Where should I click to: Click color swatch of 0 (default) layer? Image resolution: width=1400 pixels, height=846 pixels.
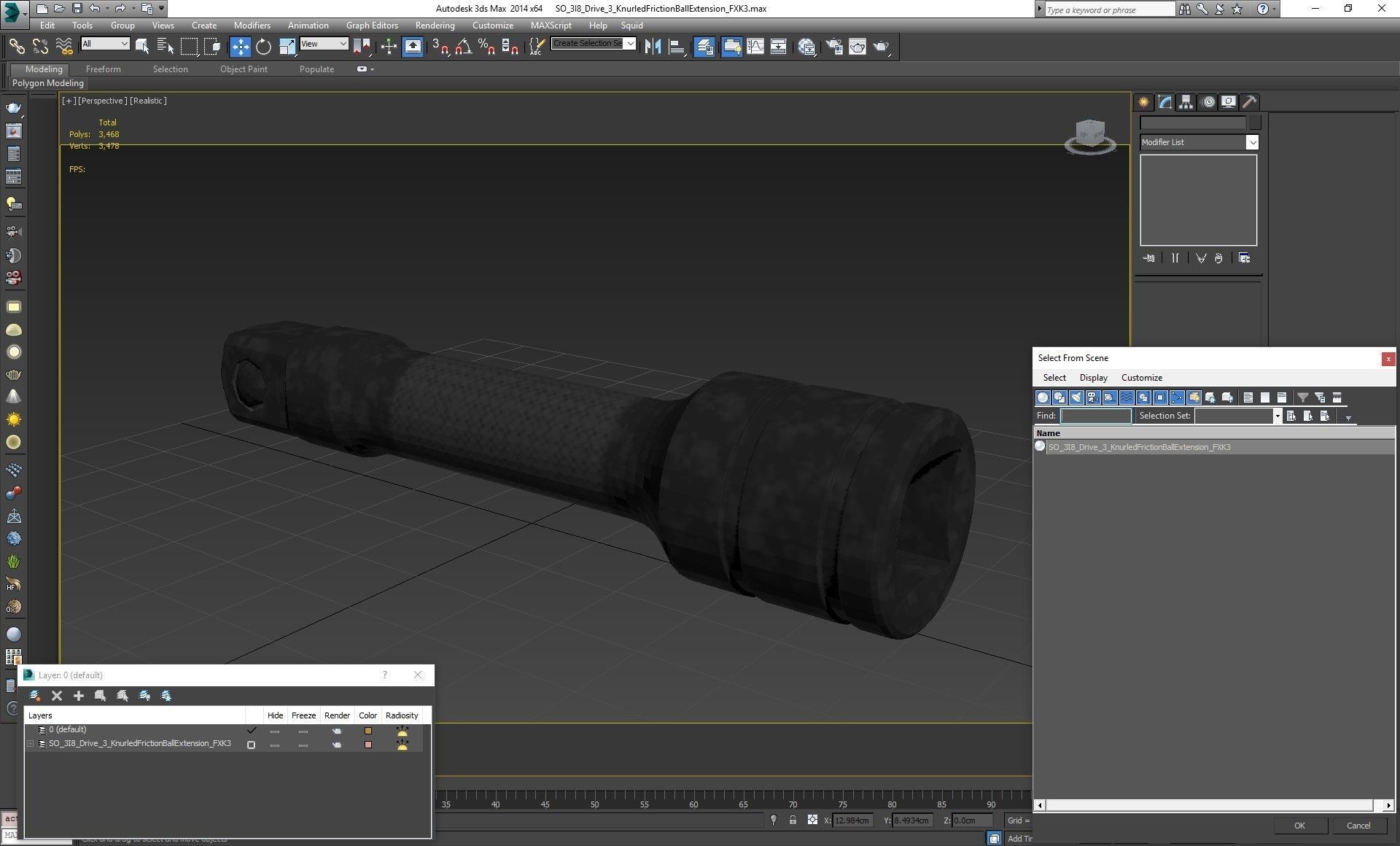[368, 731]
